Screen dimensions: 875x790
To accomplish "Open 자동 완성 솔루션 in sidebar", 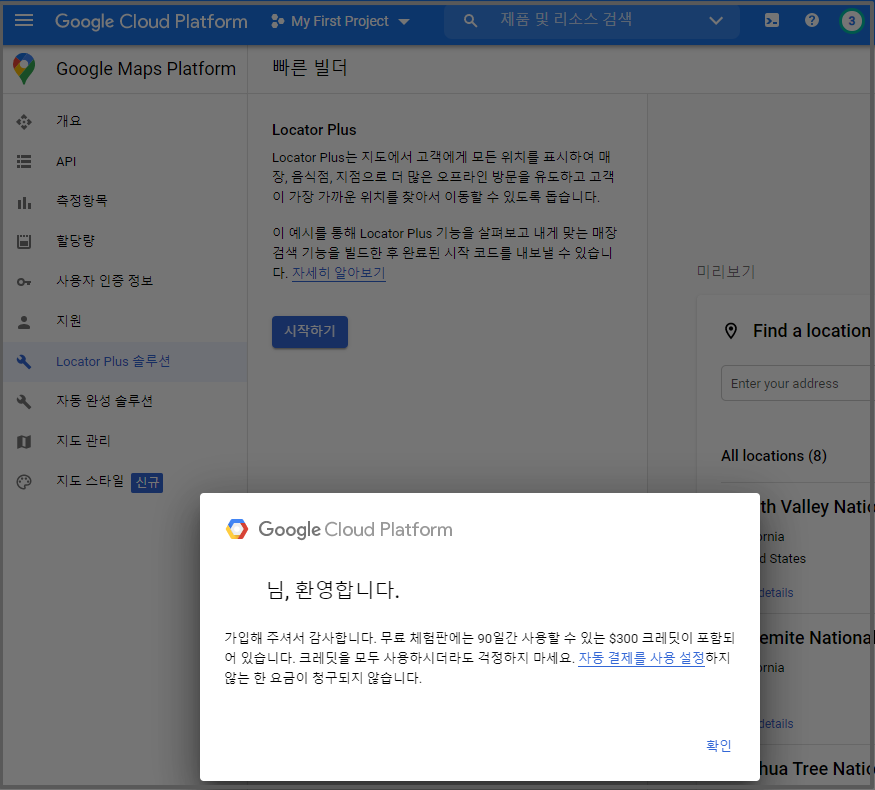I will coord(104,401).
